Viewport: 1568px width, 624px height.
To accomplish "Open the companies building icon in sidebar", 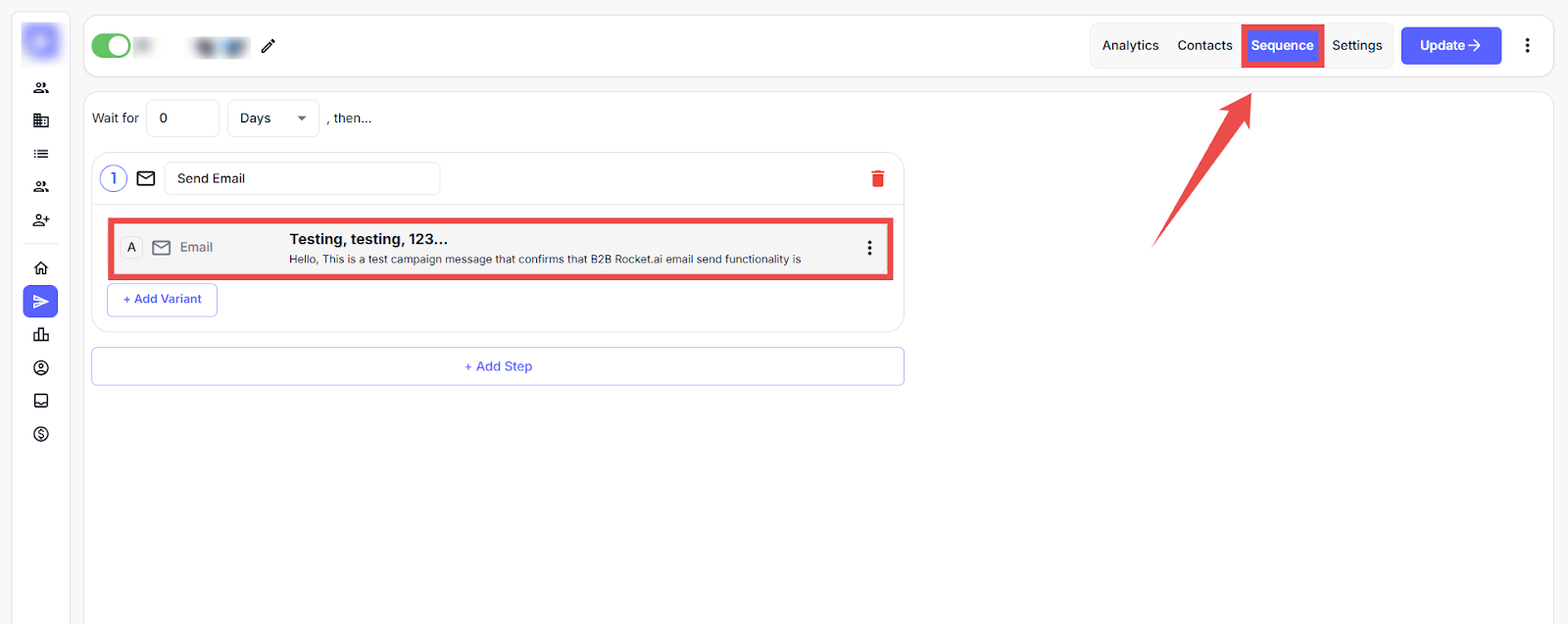I will click(41, 120).
